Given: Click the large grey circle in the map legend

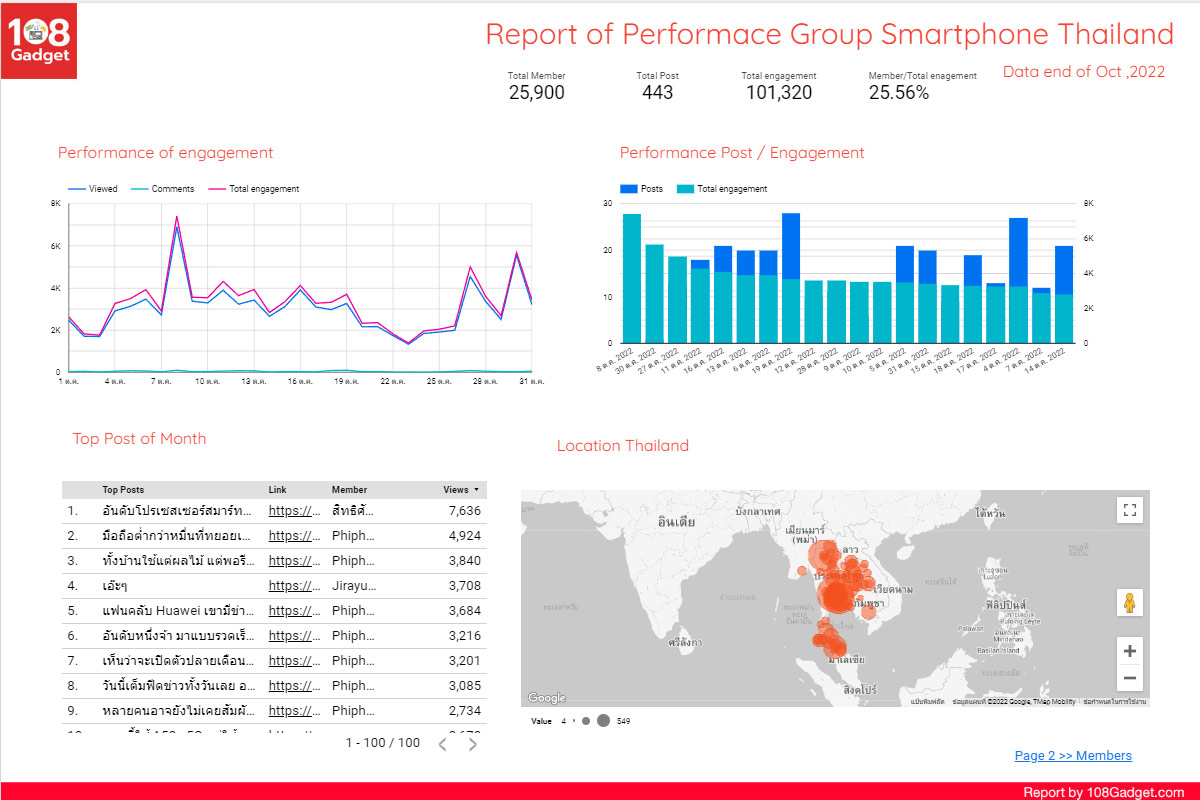Looking at the screenshot, I should [x=603, y=720].
